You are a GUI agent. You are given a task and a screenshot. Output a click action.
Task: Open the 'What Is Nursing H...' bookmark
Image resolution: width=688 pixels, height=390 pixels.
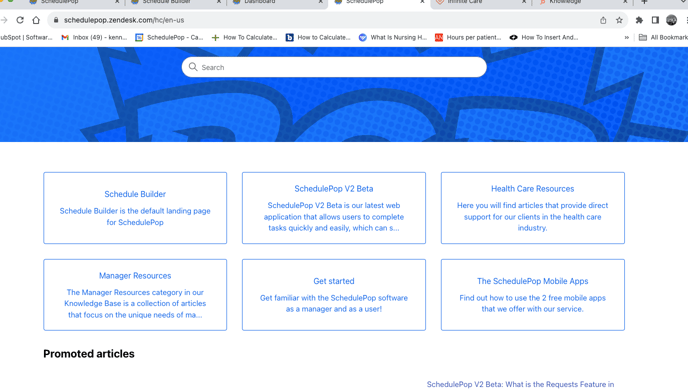(x=393, y=38)
